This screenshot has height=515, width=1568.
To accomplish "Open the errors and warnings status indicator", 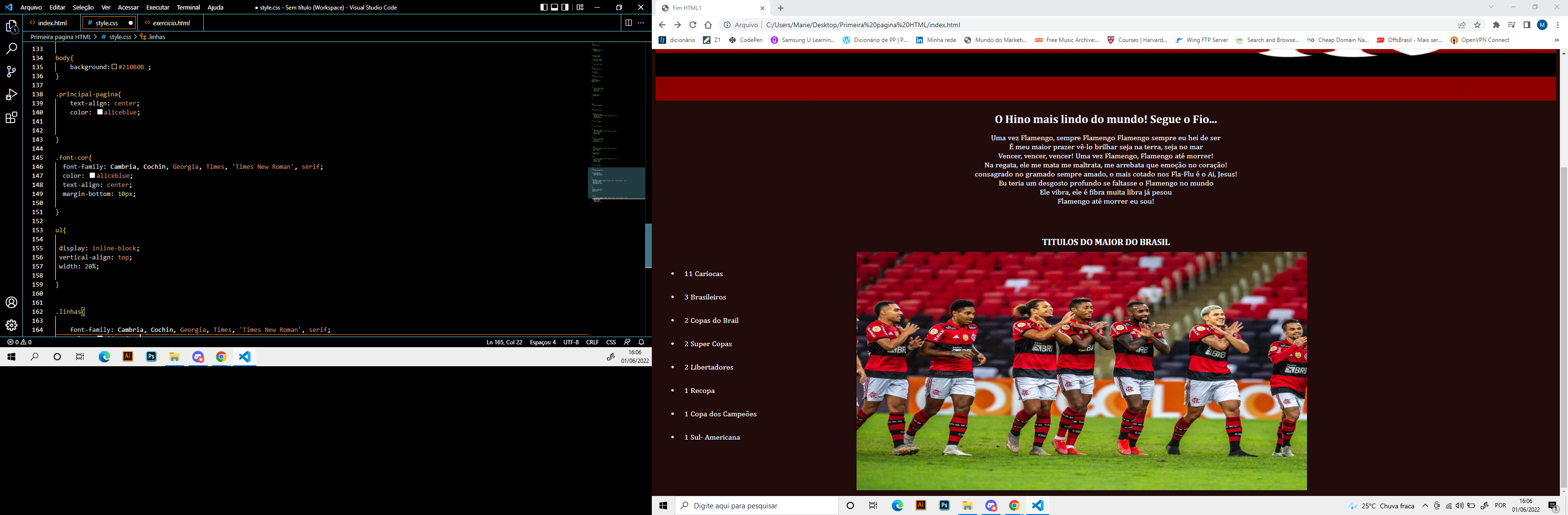I will click(19, 342).
